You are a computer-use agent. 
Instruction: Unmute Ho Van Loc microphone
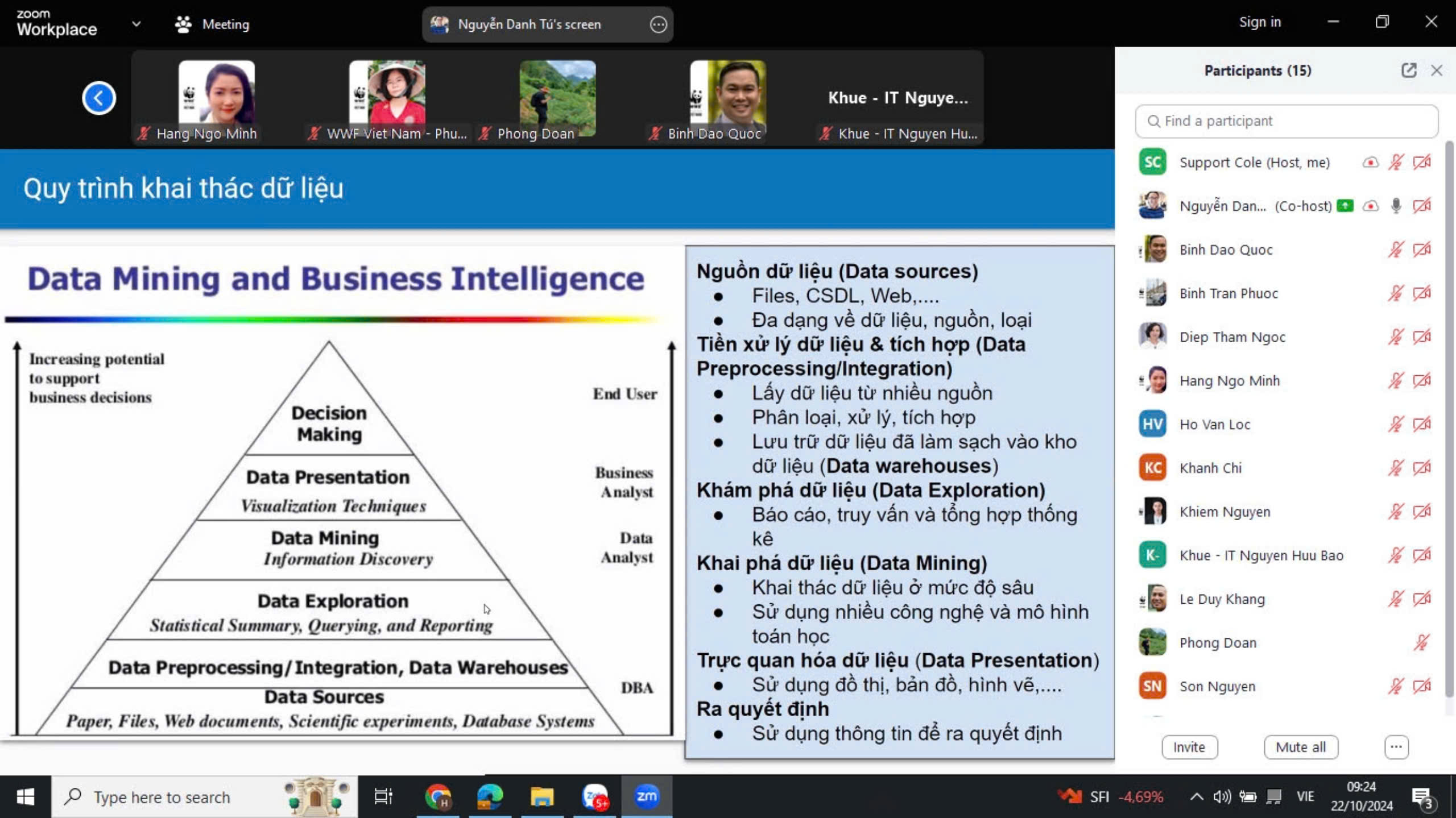[1396, 424]
